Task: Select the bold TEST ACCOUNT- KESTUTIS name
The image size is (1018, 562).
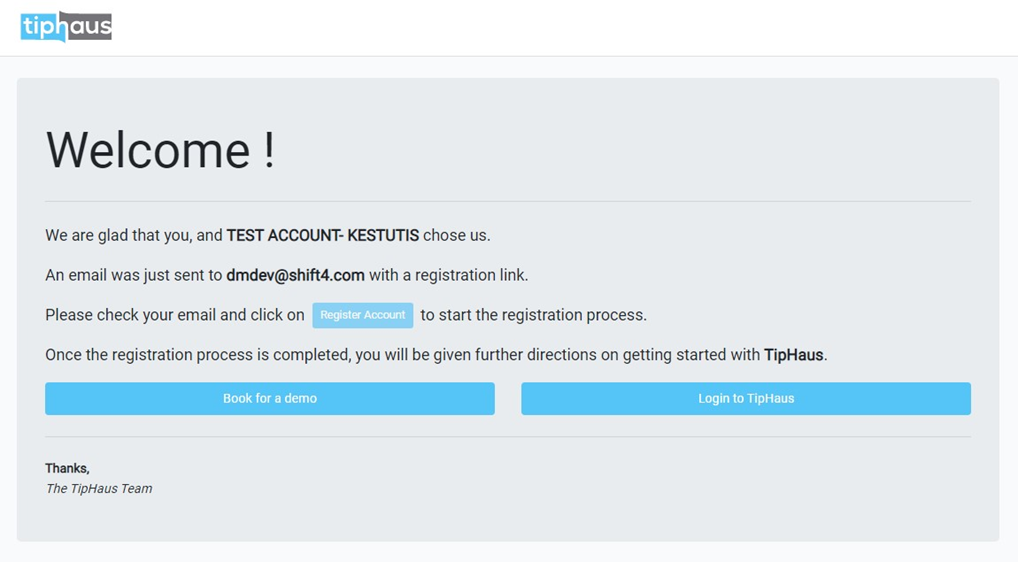Action: 322,236
